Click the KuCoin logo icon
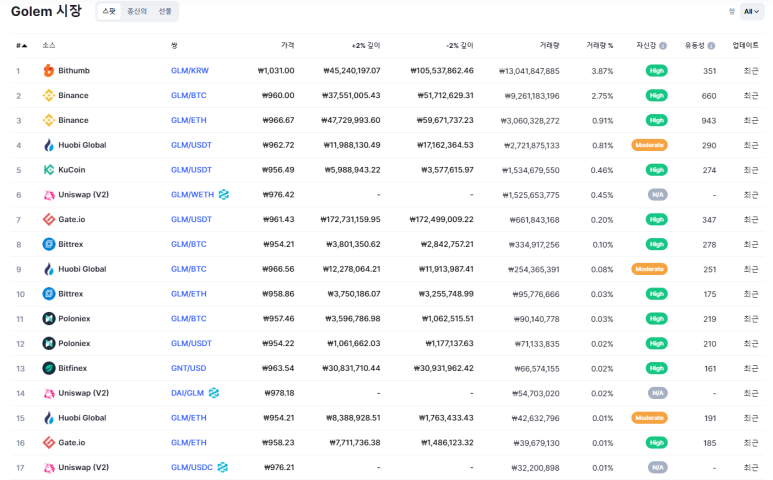 [48, 170]
